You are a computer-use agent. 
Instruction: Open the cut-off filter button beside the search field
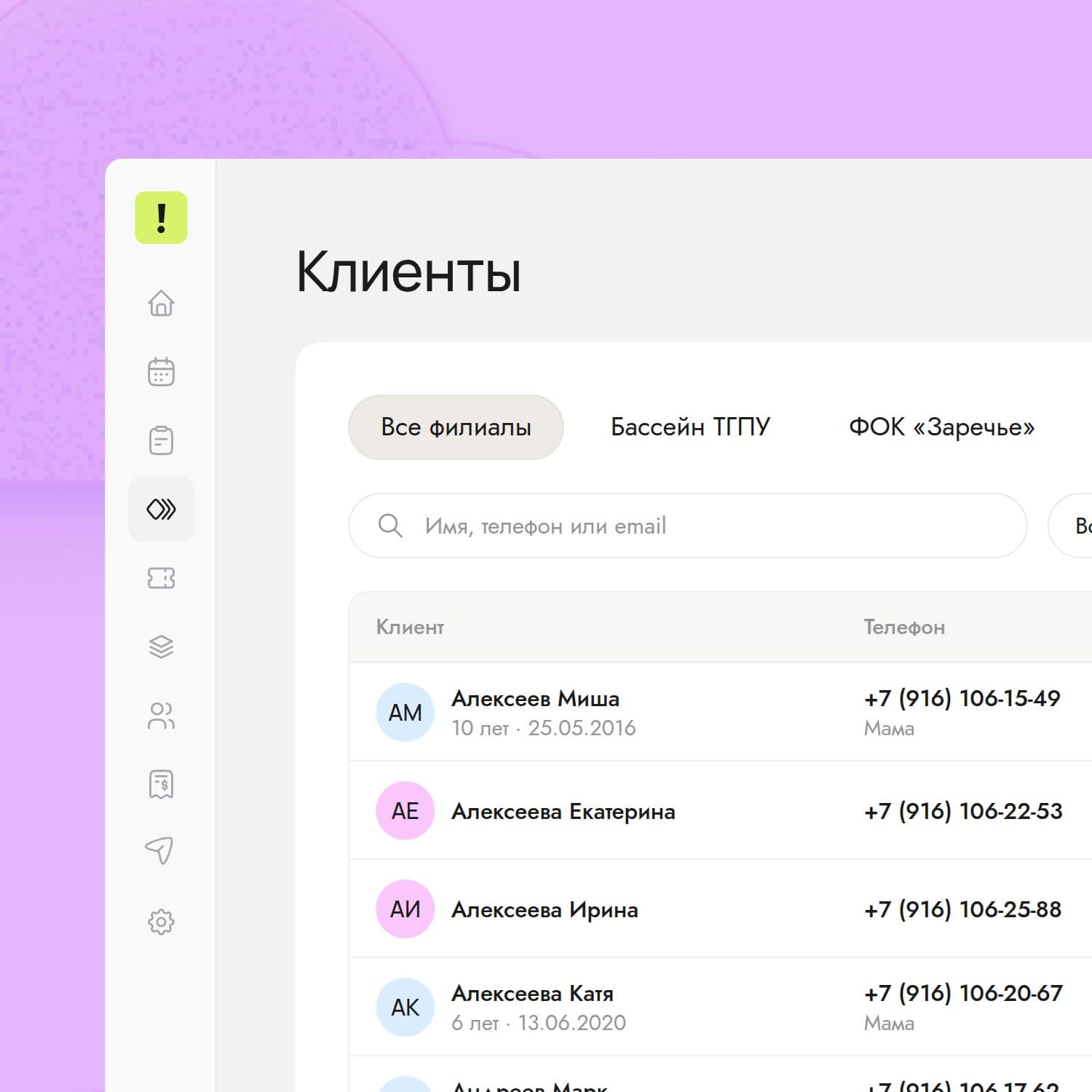point(1070,526)
